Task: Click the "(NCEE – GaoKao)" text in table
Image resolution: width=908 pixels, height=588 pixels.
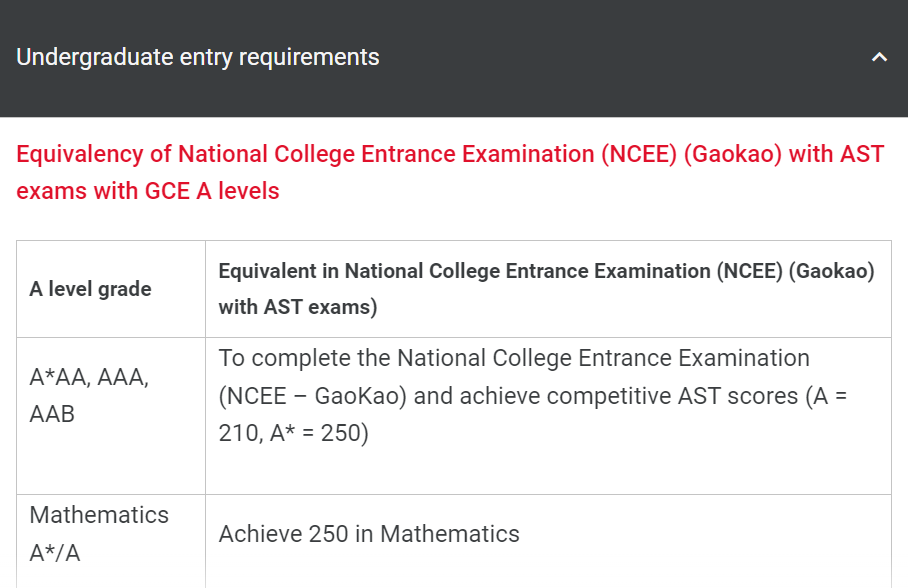Action: point(311,396)
